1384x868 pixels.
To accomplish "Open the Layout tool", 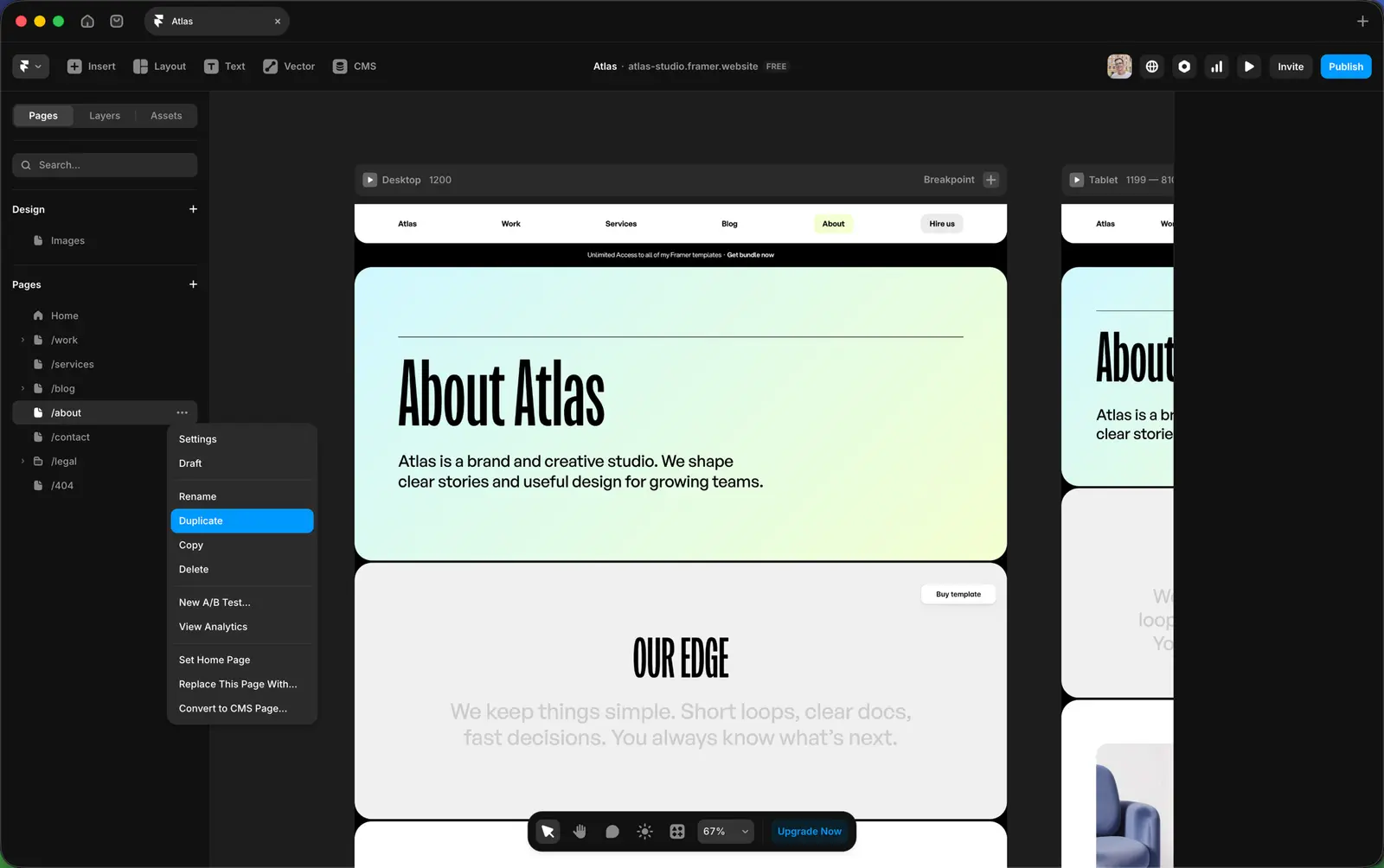I will 160,67.
